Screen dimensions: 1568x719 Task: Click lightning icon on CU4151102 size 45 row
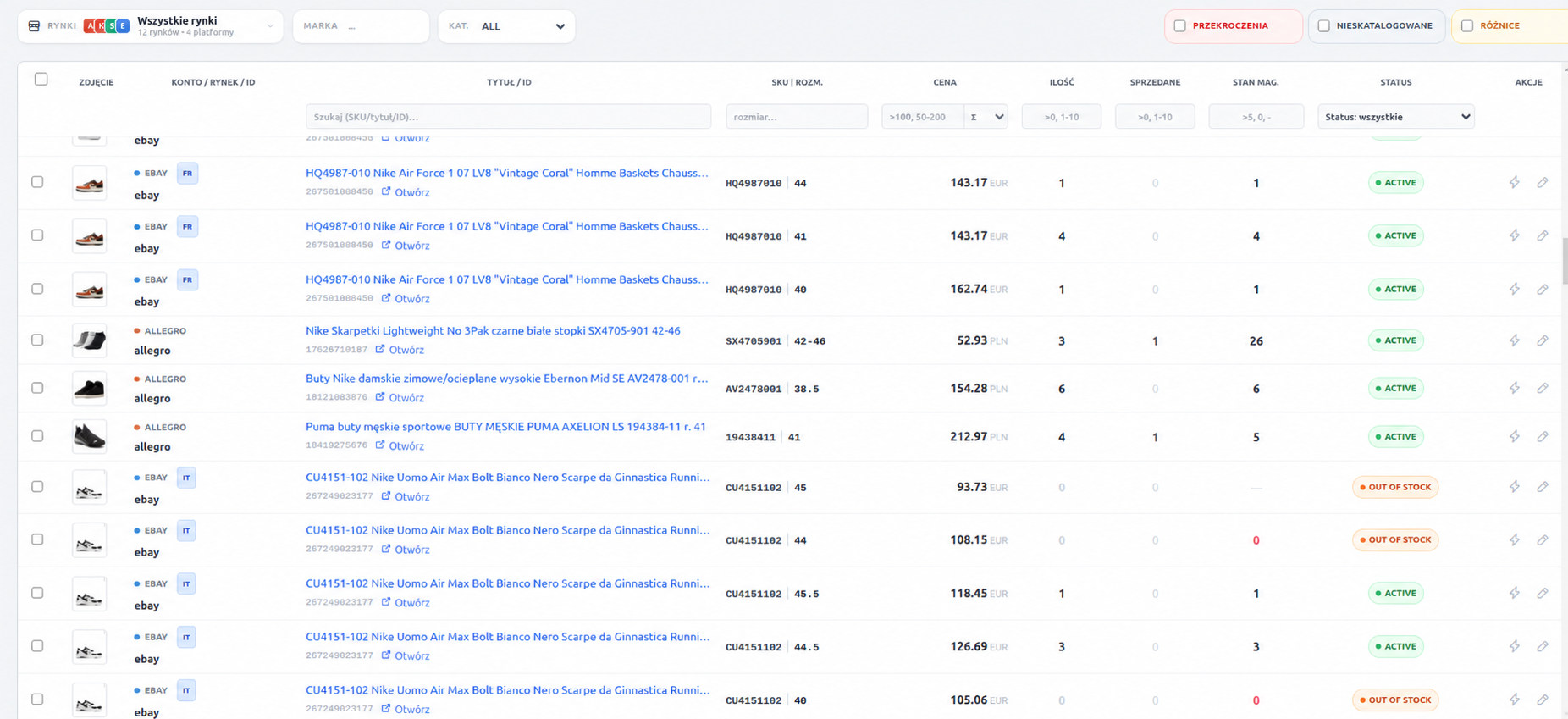tap(1514, 487)
